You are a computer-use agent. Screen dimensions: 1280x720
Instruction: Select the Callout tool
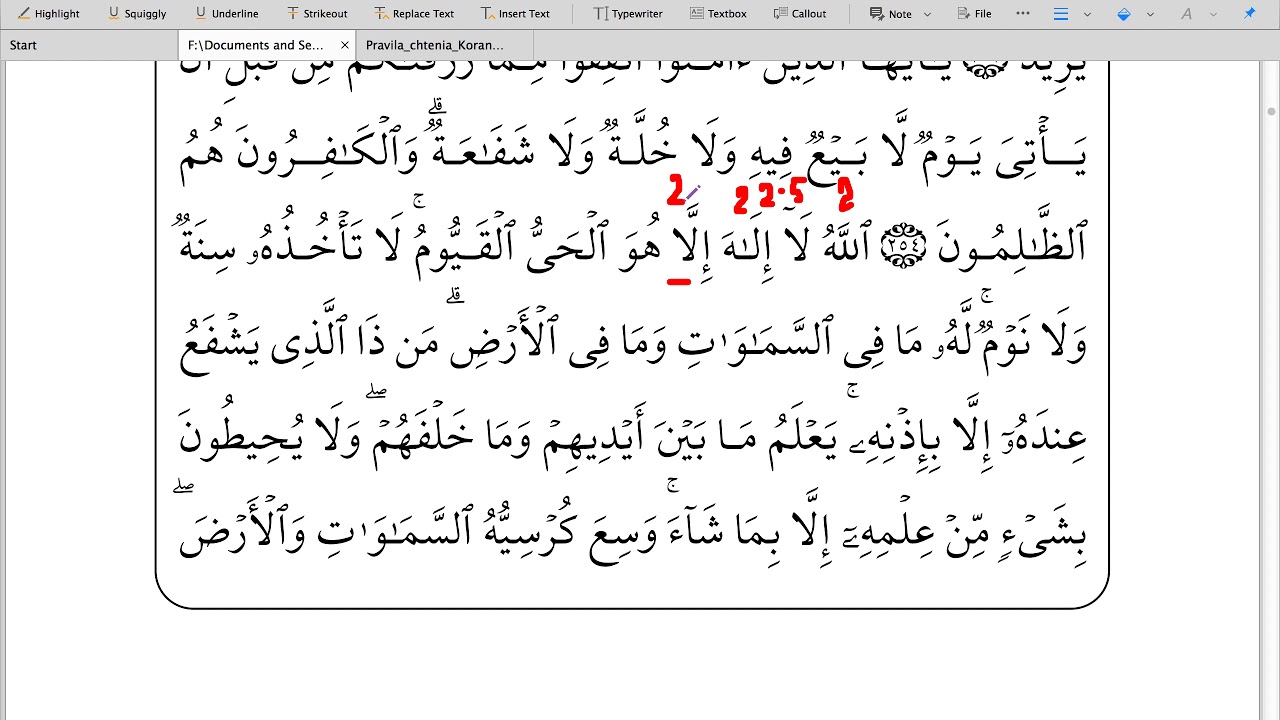tap(800, 14)
